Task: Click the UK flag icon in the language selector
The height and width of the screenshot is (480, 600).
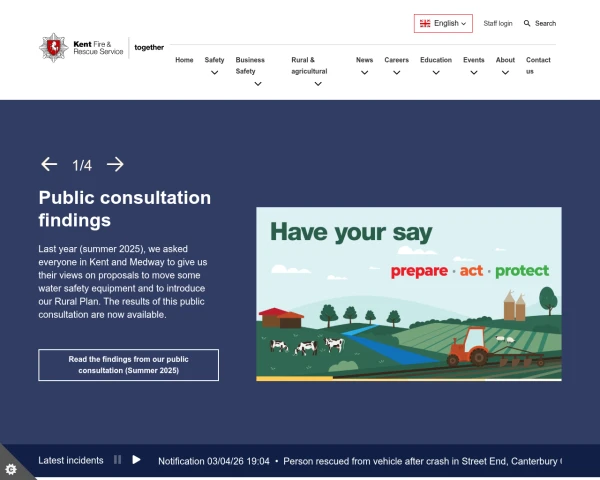Action: click(x=425, y=23)
